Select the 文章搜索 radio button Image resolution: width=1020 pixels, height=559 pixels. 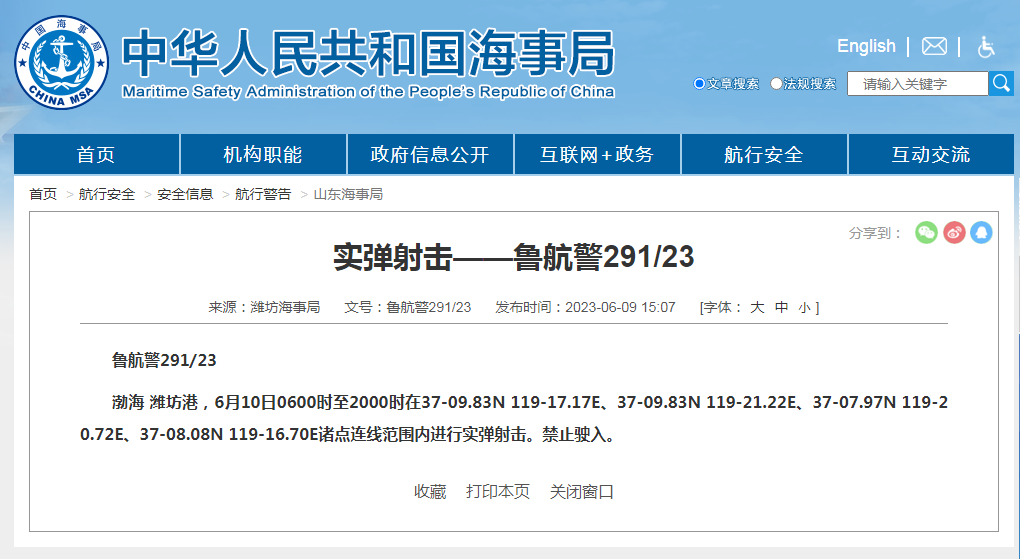tap(699, 83)
